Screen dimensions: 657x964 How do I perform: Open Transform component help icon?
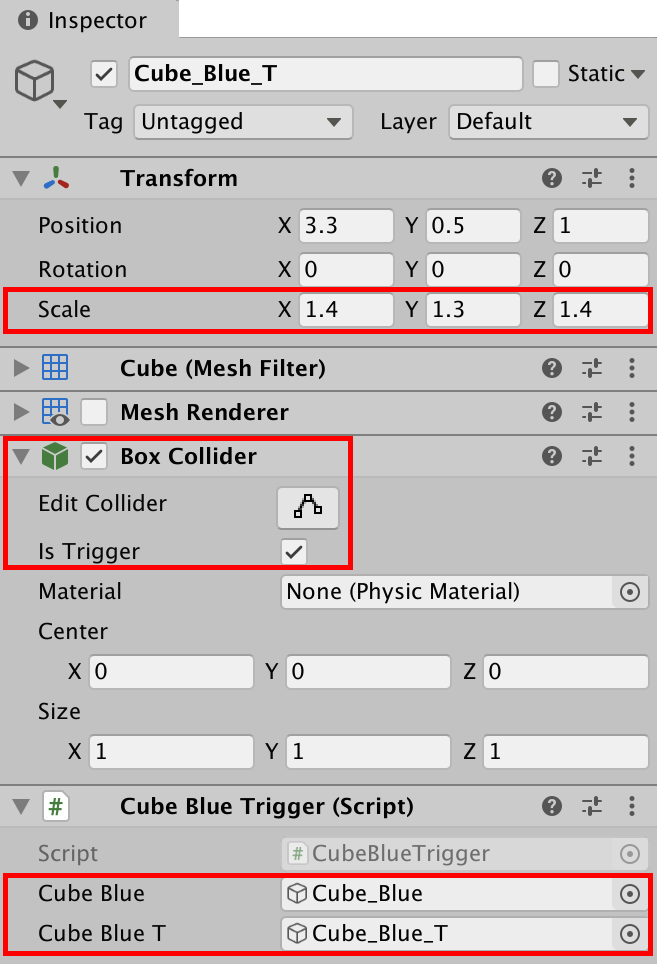point(551,179)
